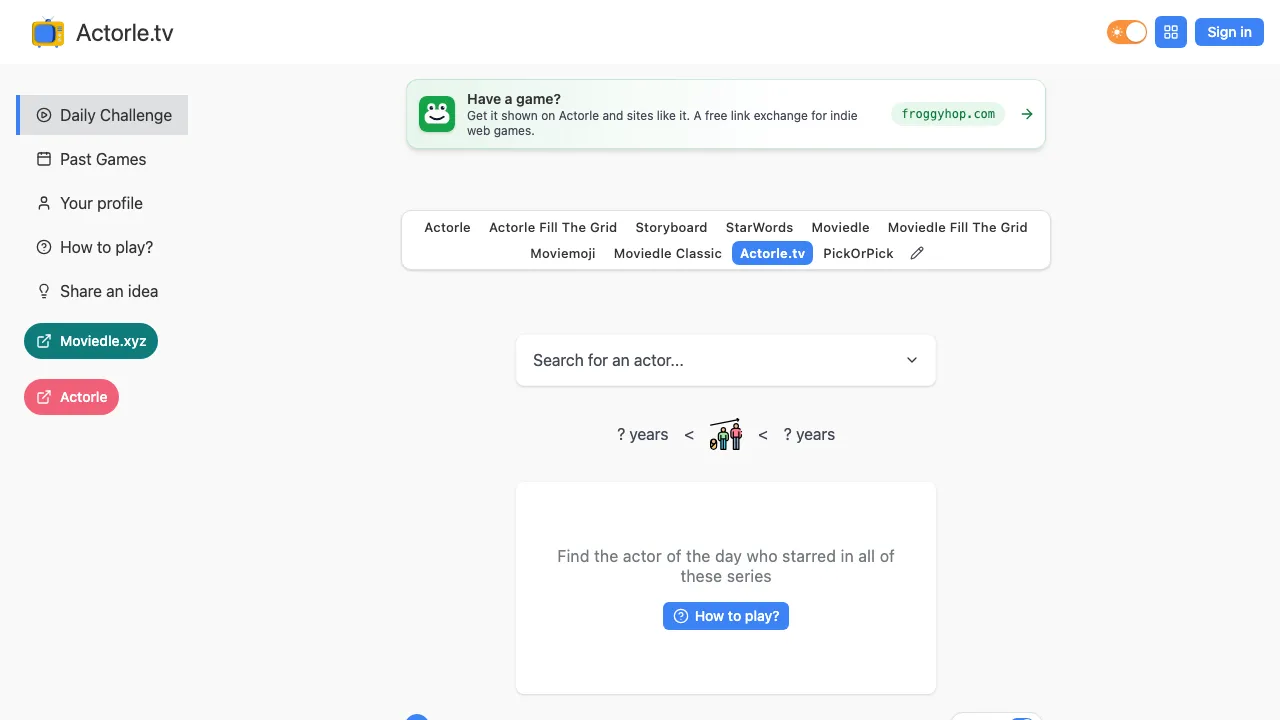Image resolution: width=1280 pixels, height=720 pixels.
Task: Click the arrow next to froggyhop.com
Action: 1027,114
